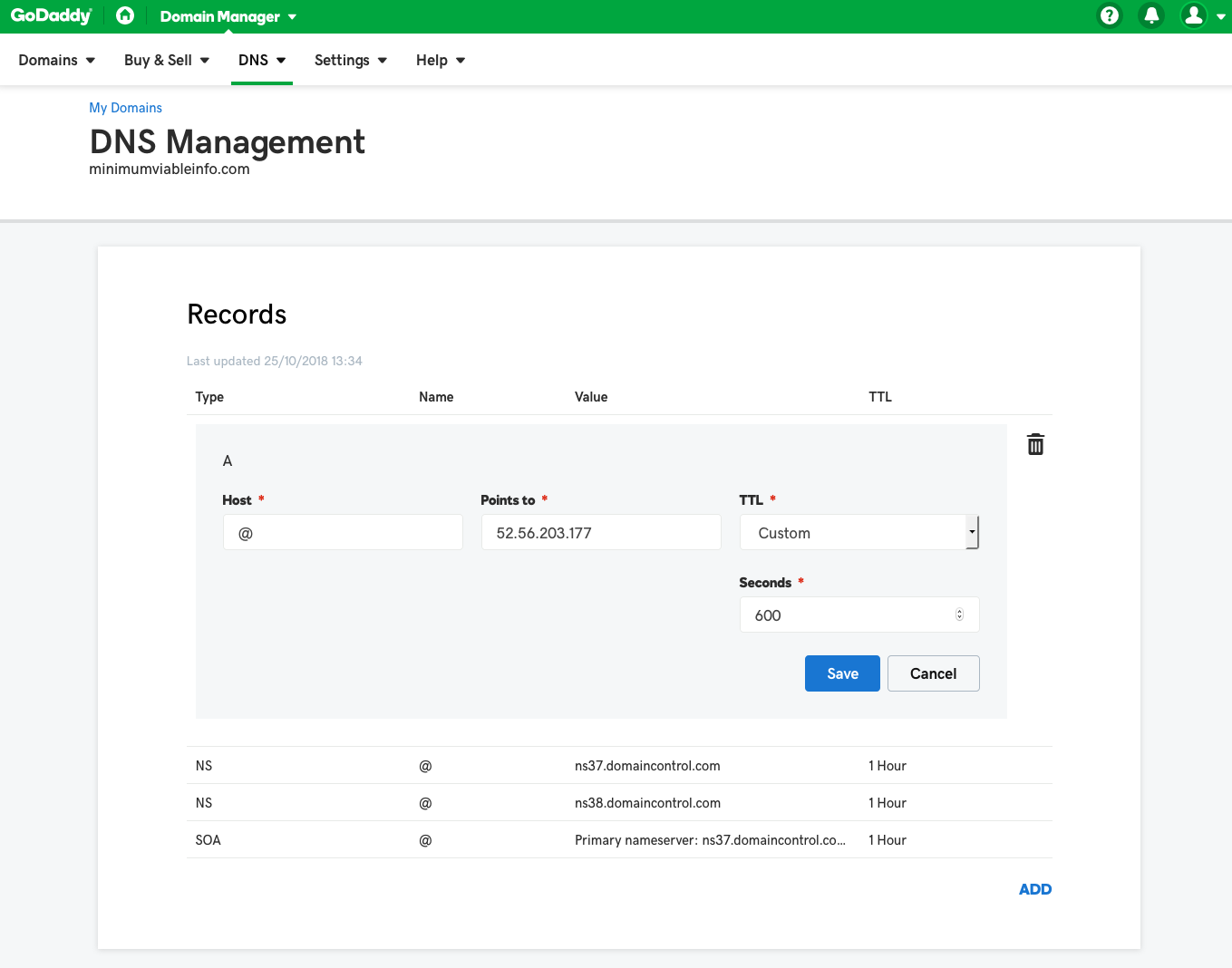Screen dimensions: 1232x968
Task: Click the GoDaddy logo
Action: [51, 16]
